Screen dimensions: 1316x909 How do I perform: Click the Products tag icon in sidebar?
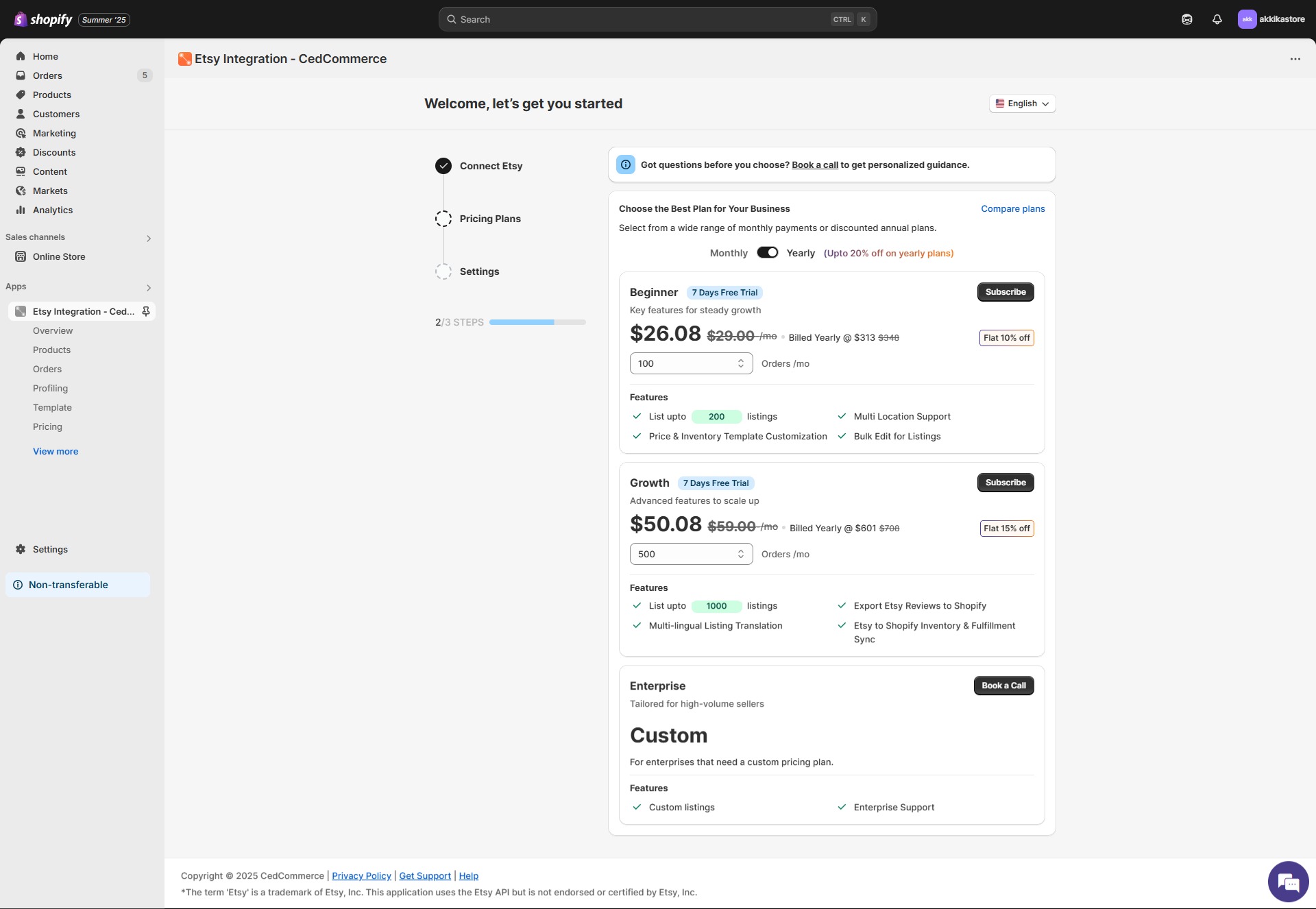tap(21, 95)
